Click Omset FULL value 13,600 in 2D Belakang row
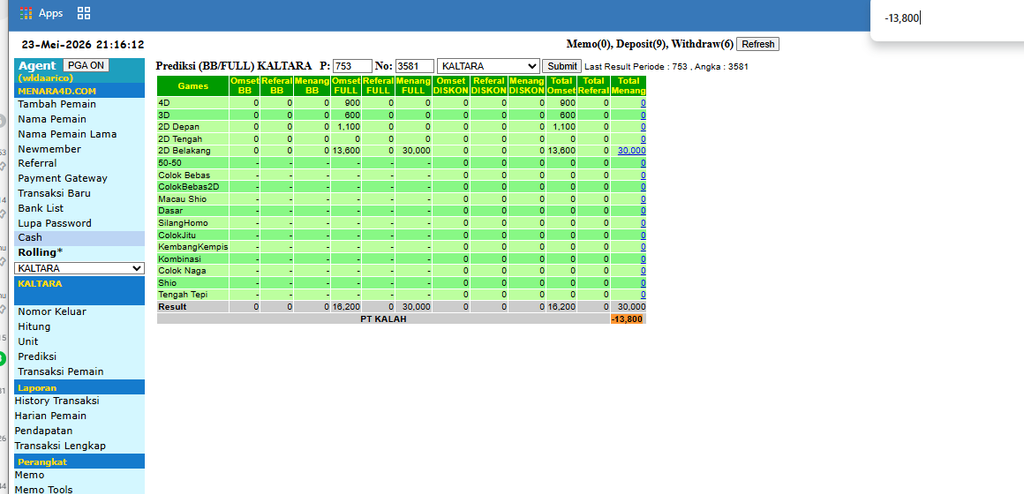The width and height of the screenshot is (1024, 494). pos(346,150)
